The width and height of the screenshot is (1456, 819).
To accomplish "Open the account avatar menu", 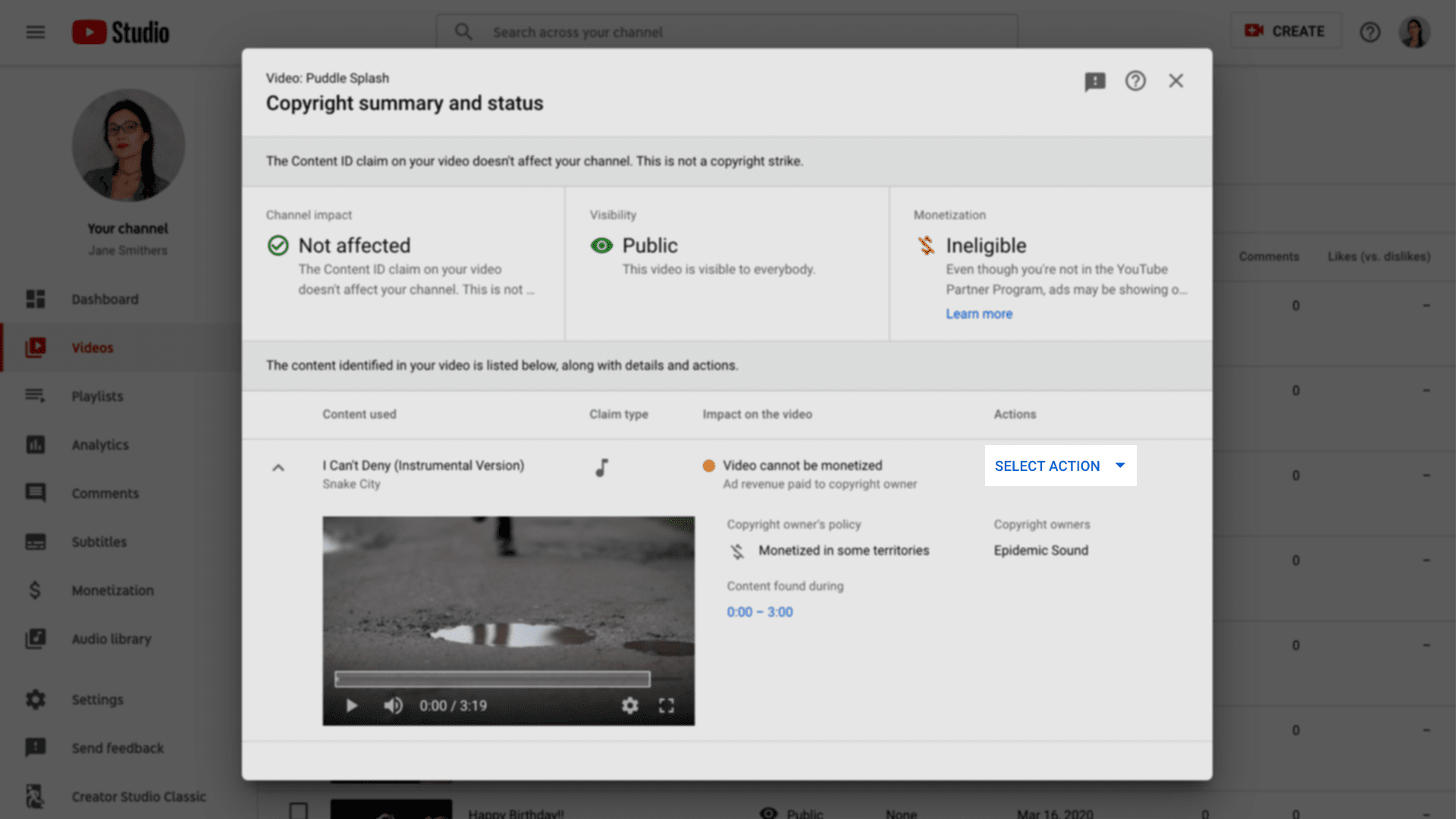I will (x=1414, y=32).
